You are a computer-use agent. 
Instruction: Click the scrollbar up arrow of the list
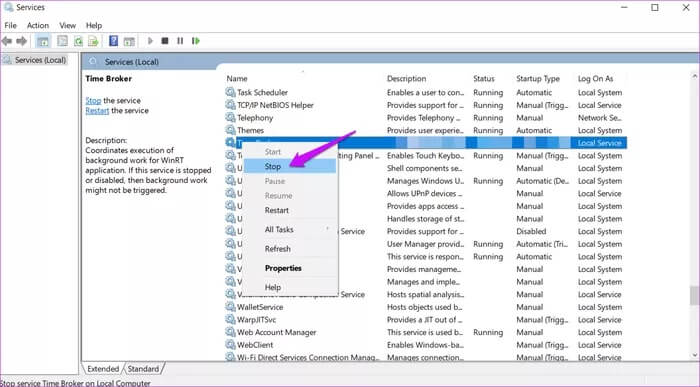coord(694,76)
